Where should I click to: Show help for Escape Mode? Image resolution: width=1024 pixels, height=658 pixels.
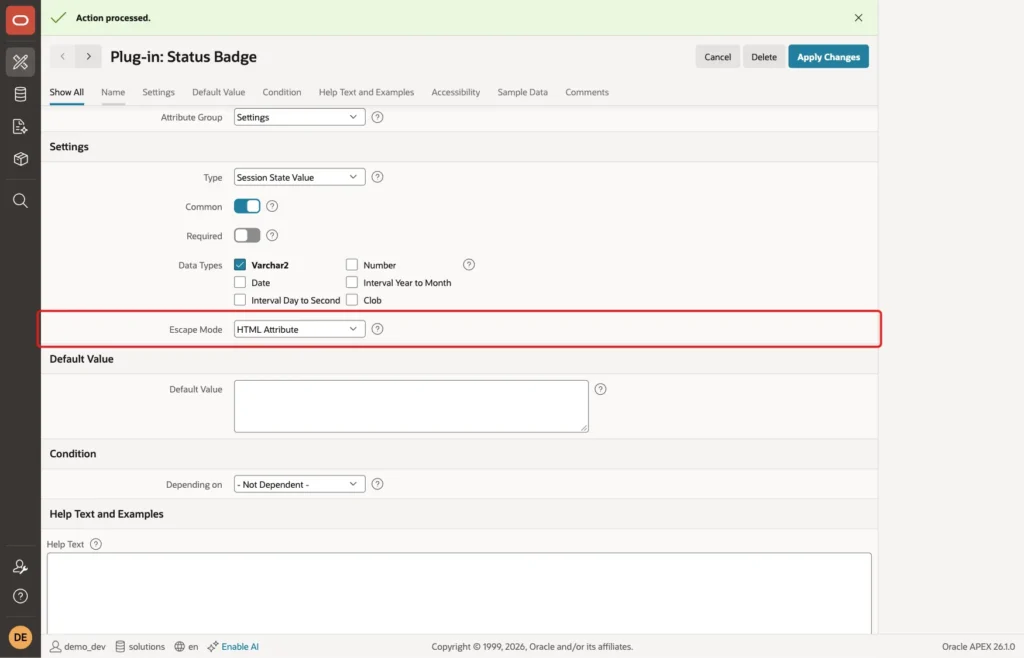tap(377, 329)
